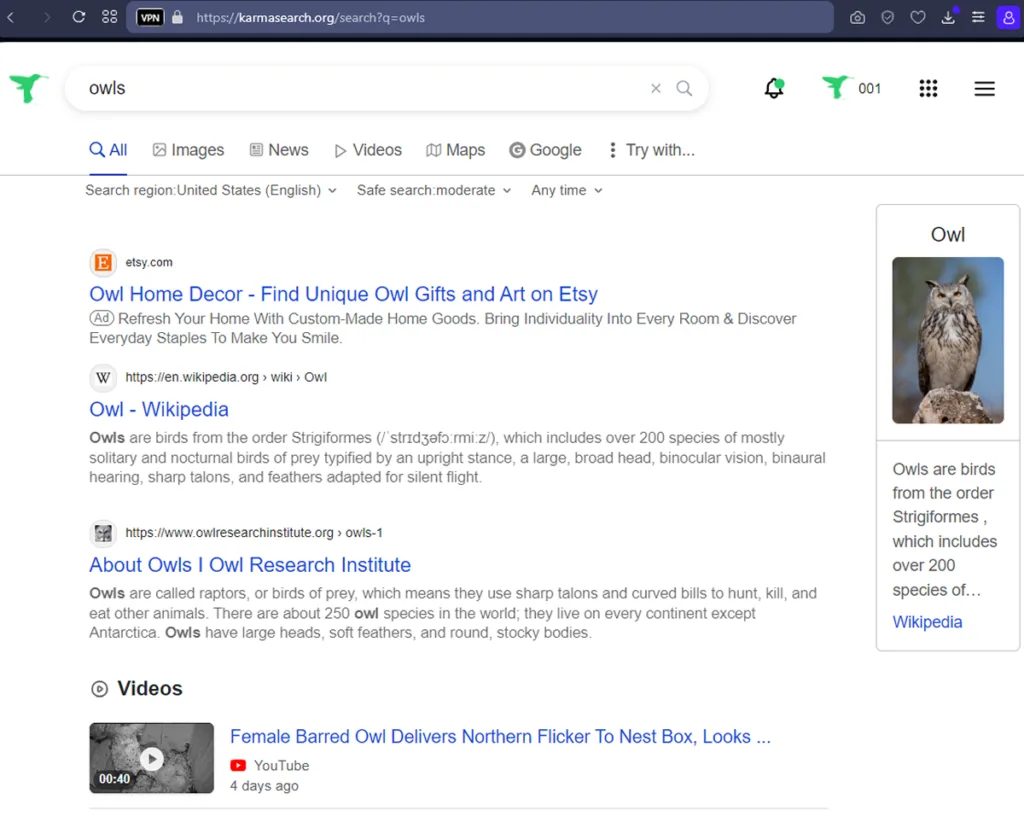Screen dimensions: 1024x817
Task: Click the padlock site security icon
Action: (178, 18)
